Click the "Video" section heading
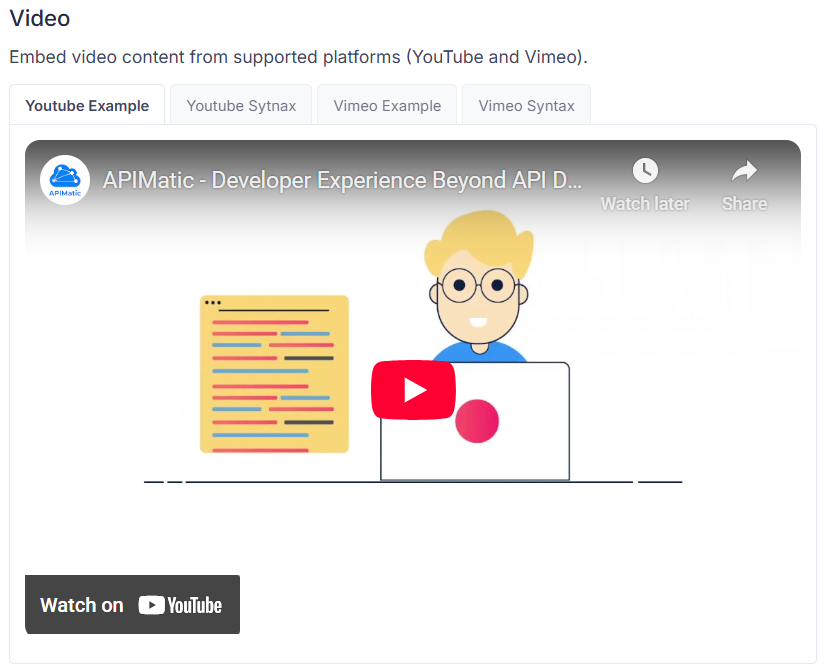The width and height of the screenshot is (836, 672). pyautogui.click(x=40, y=18)
